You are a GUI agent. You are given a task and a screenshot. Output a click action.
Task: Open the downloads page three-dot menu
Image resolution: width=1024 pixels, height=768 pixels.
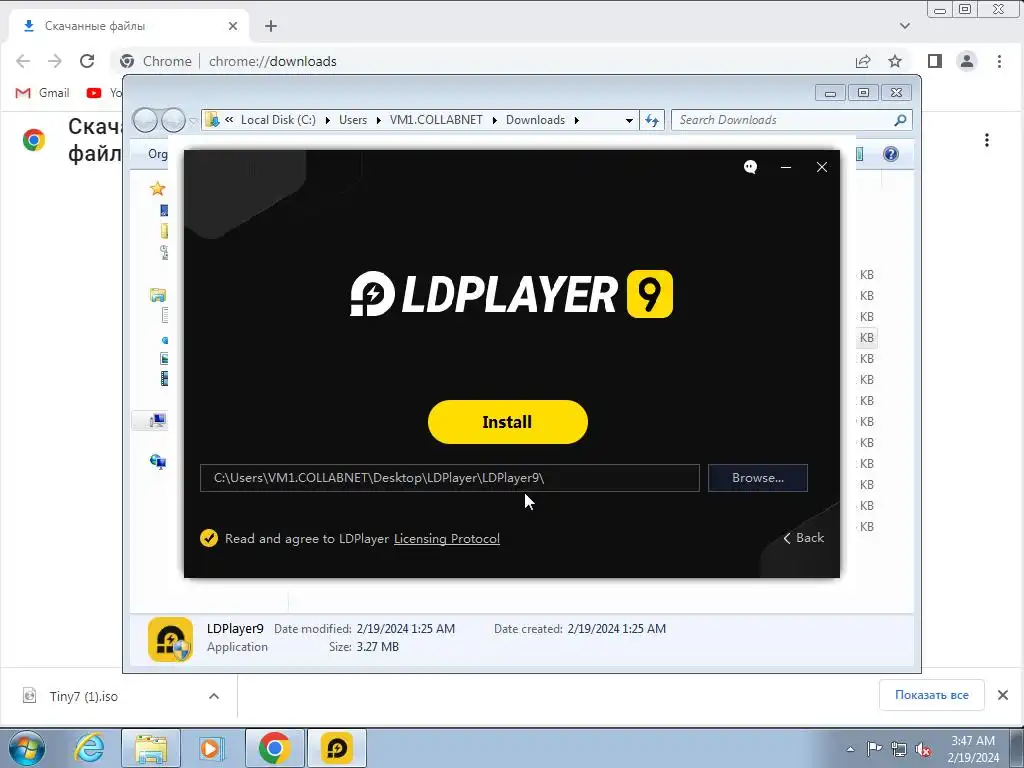pyautogui.click(x=987, y=140)
